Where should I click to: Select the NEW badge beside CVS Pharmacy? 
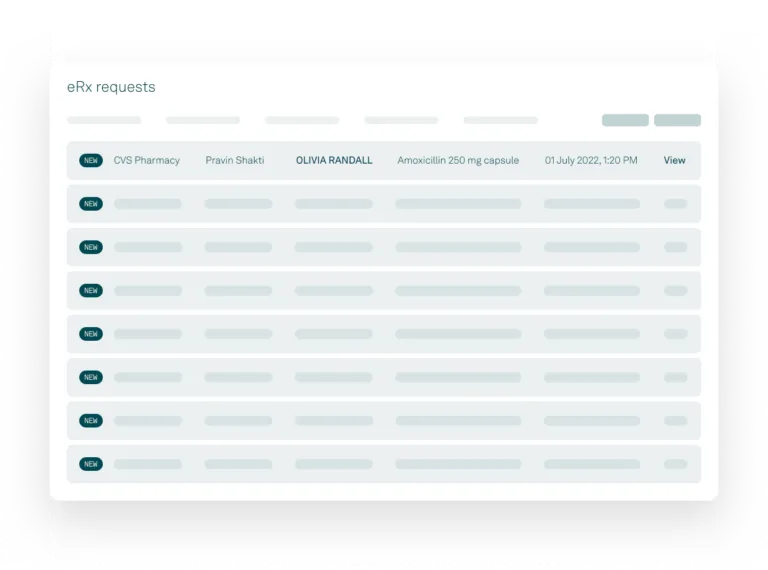tap(91, 161)
